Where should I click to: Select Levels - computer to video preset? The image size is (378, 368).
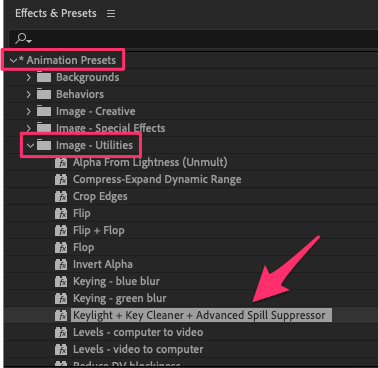point(138,332)
